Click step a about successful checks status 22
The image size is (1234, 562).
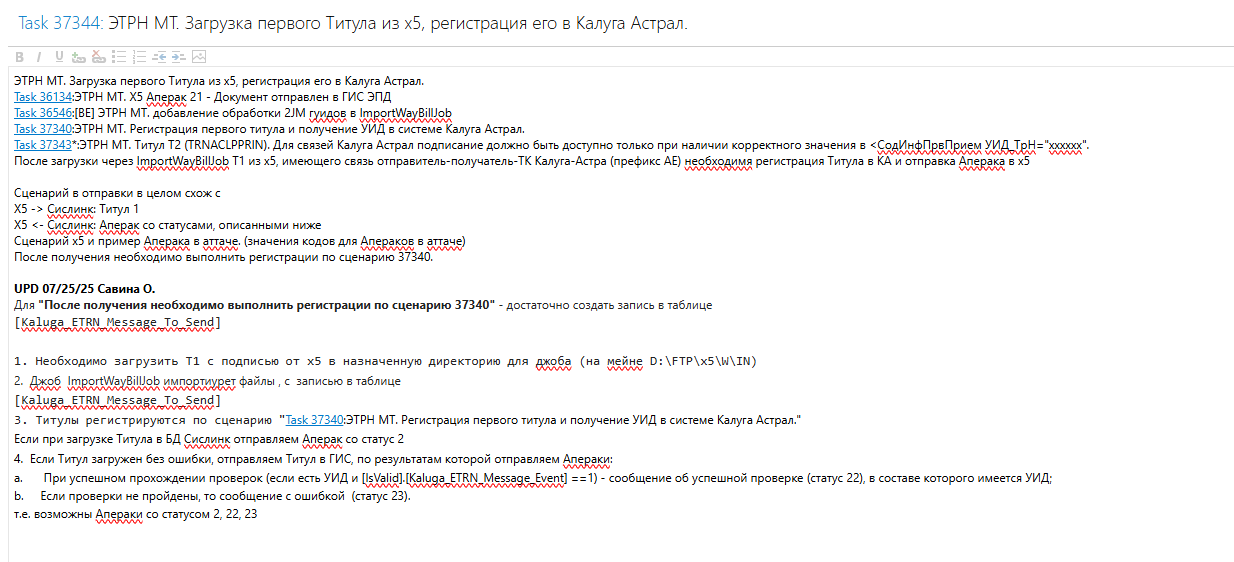tap(533, 478)
